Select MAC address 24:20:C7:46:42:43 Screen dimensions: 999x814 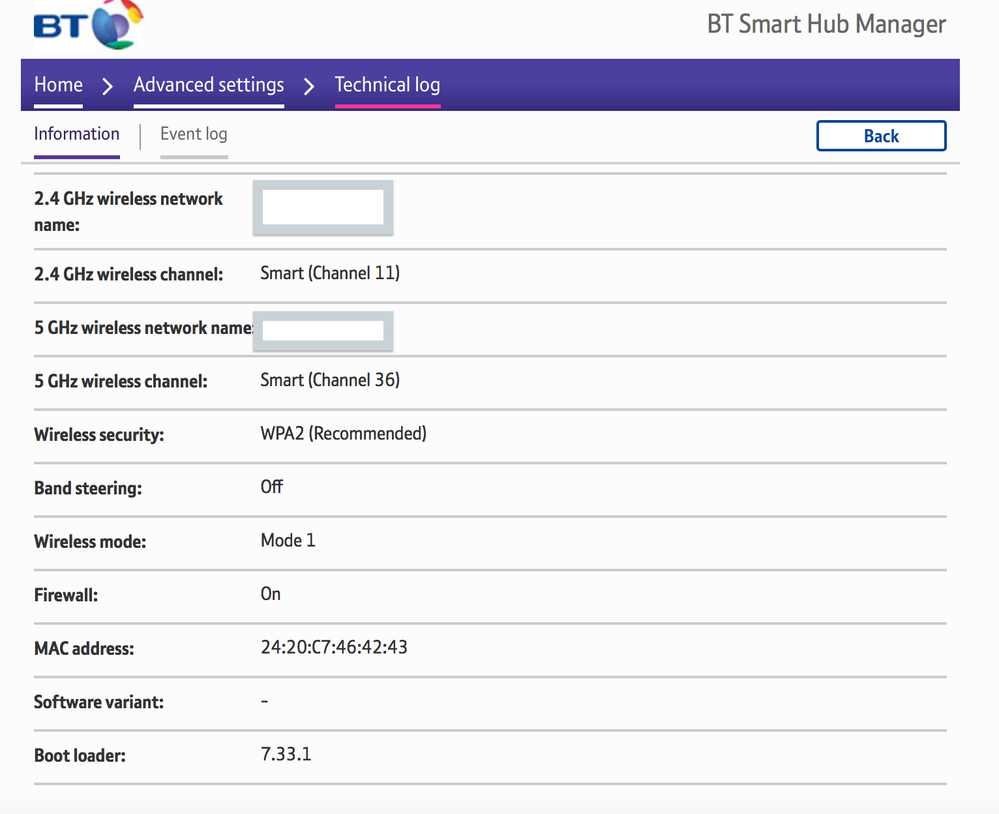[x=334, y=647]
